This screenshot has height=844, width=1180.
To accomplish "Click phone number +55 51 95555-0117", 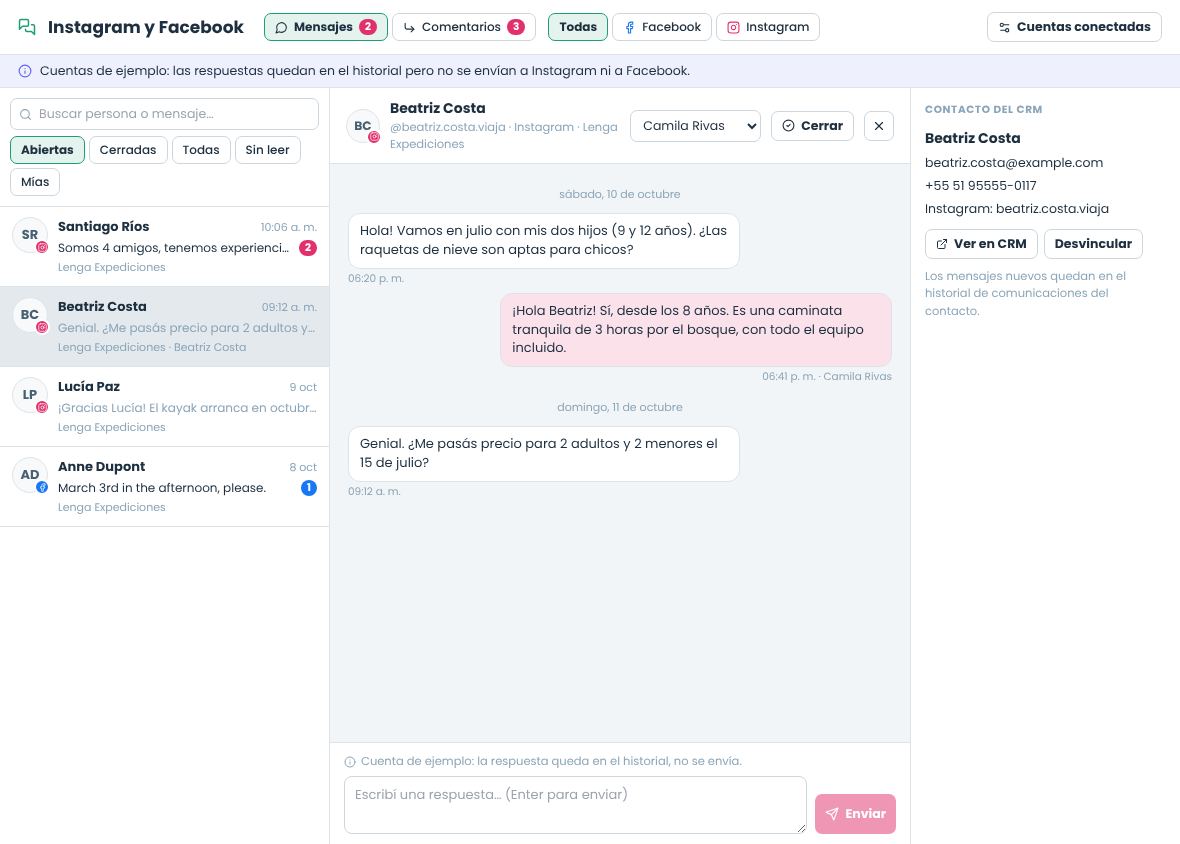I will (x=981, y=186).
